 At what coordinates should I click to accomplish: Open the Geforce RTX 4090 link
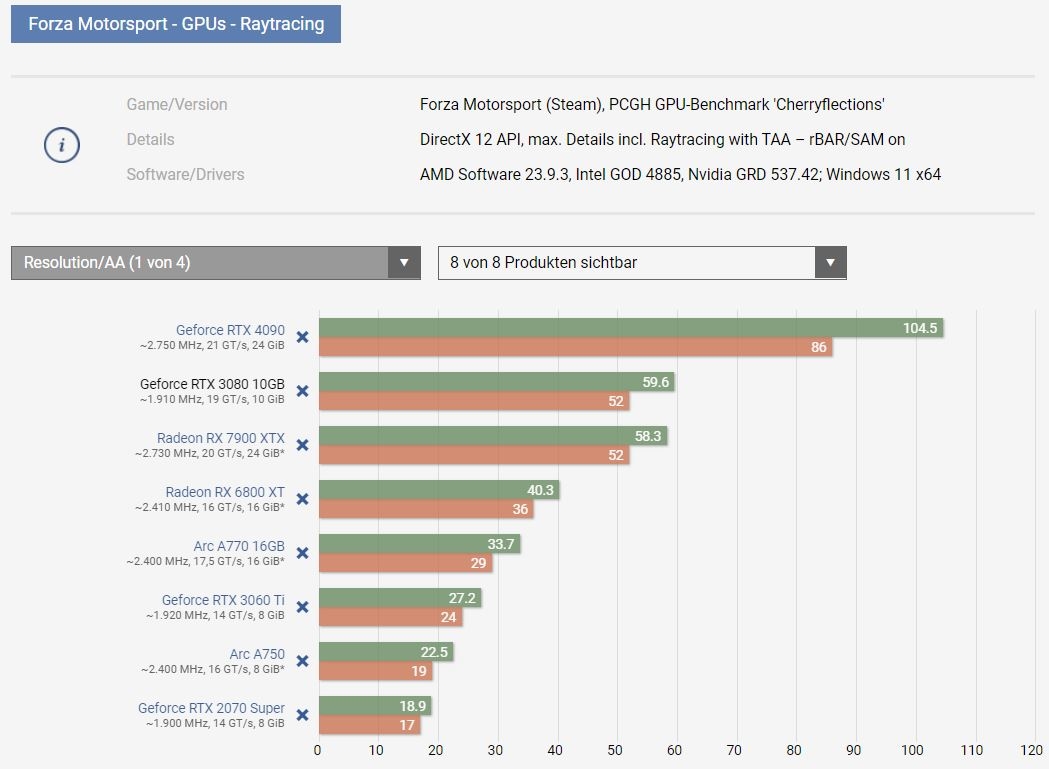(230, 330)
